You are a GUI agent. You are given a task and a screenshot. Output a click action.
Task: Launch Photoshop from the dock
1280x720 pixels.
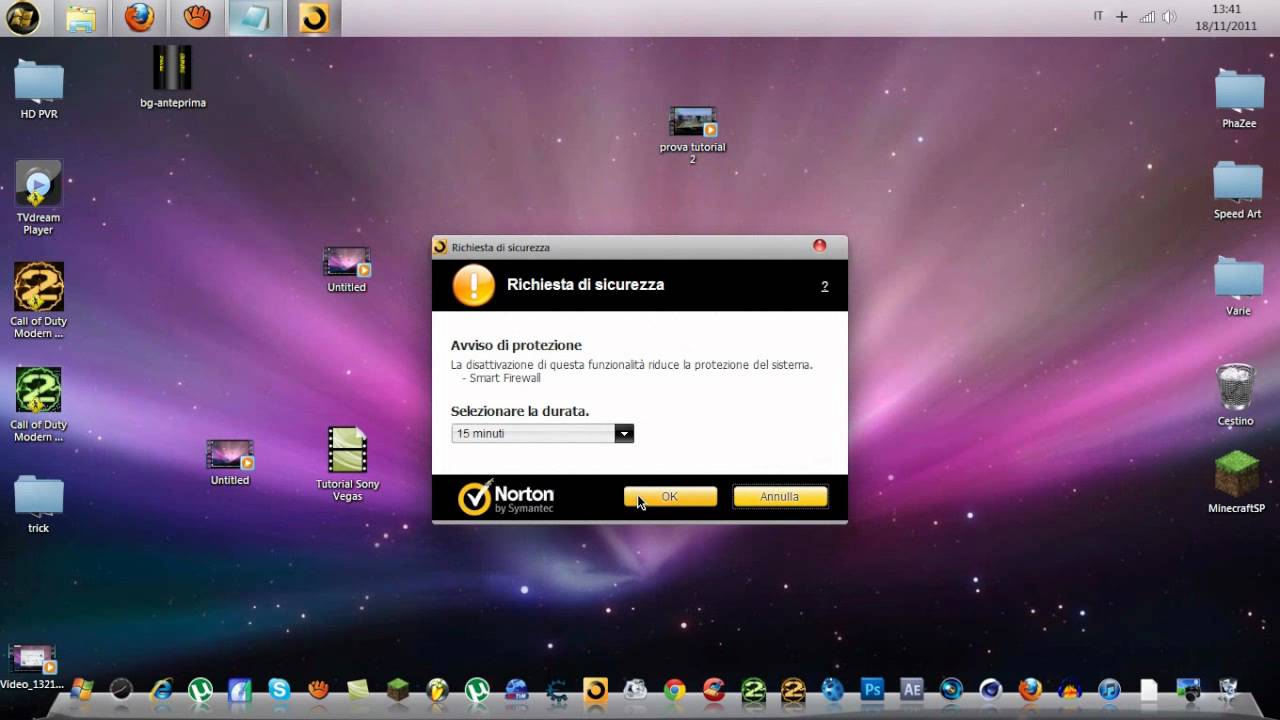[x=872, y=689]
